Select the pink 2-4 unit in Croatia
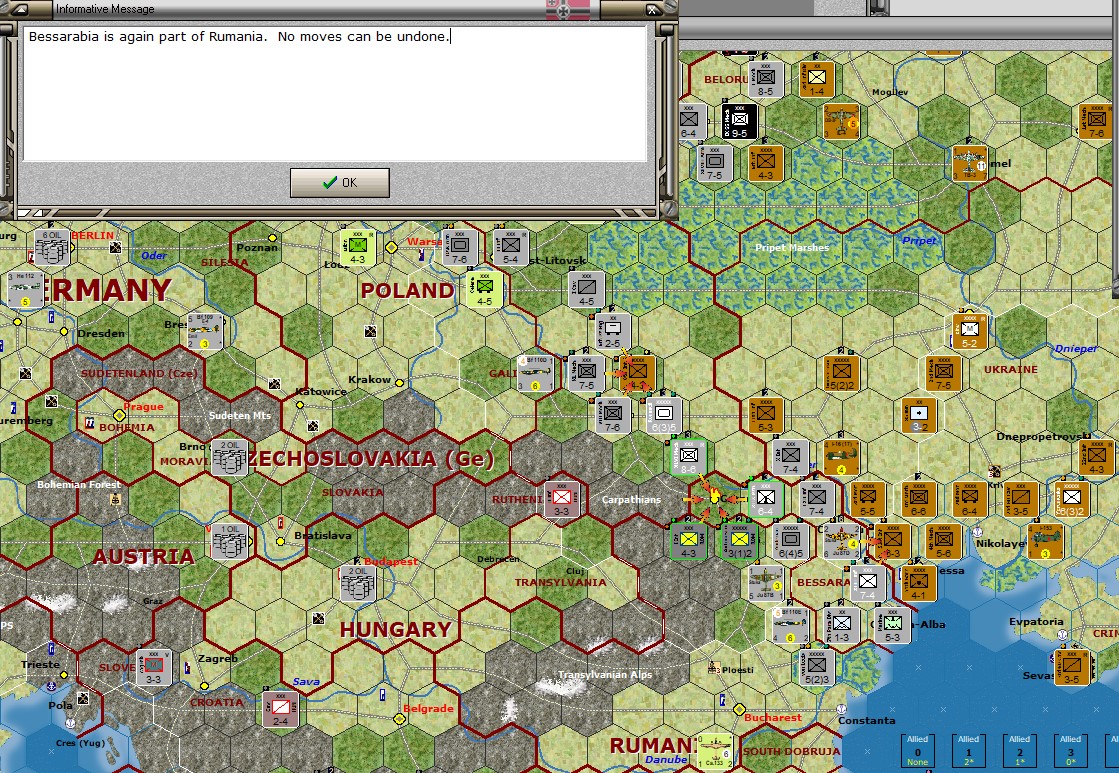This screenshot has height=773, width=1119. pyautogui.click(x=280, y=709)
